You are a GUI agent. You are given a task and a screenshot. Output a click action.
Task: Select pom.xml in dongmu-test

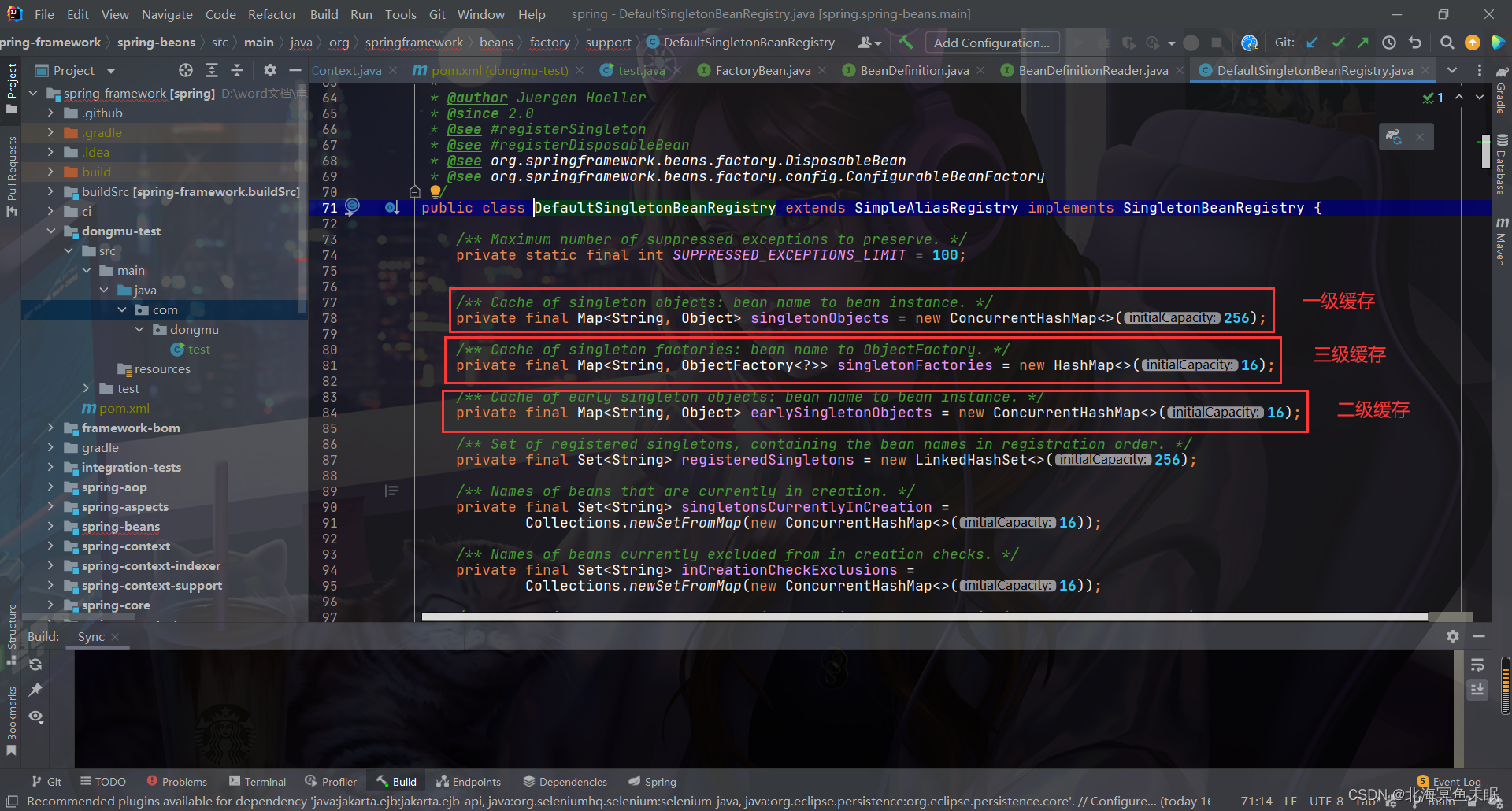click(117, 408)
